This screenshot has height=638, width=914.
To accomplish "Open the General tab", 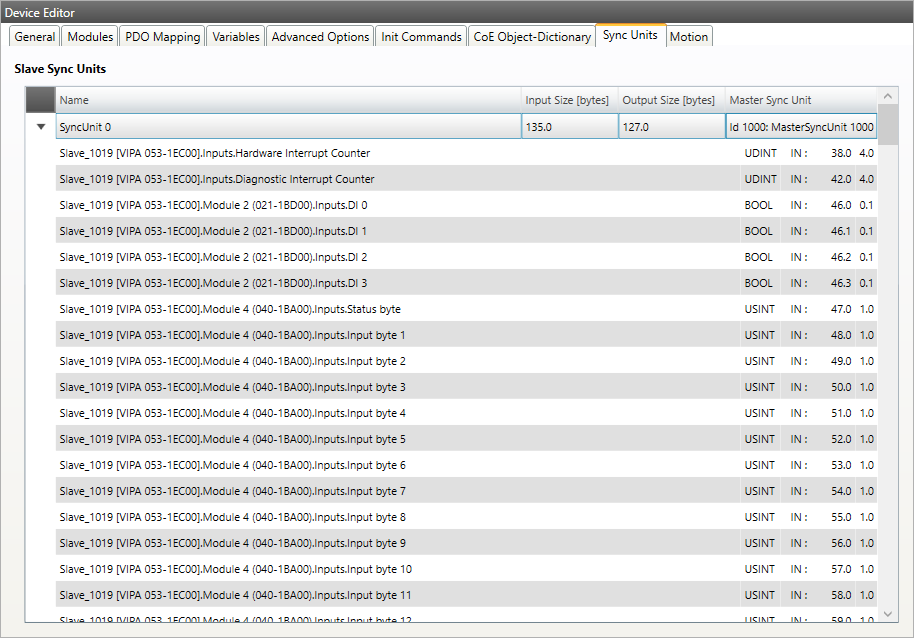I will point(35,37).
